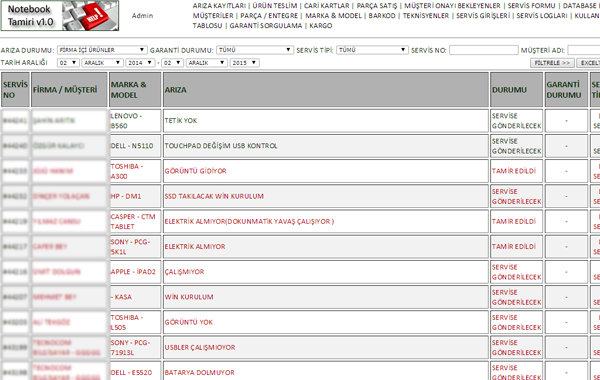Expand ARIZA DURUMU dropdown
600x380 pixels.
[102, 50]
